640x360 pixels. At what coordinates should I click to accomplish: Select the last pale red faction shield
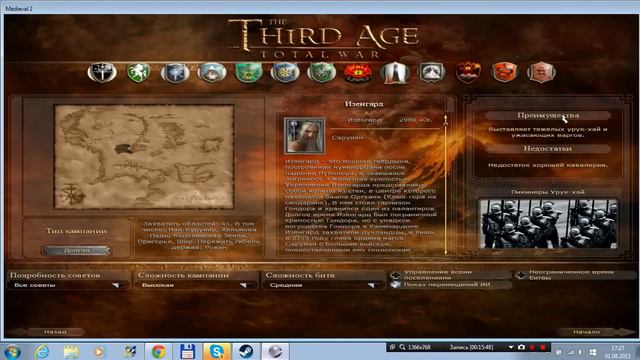(x=541, y=72)
